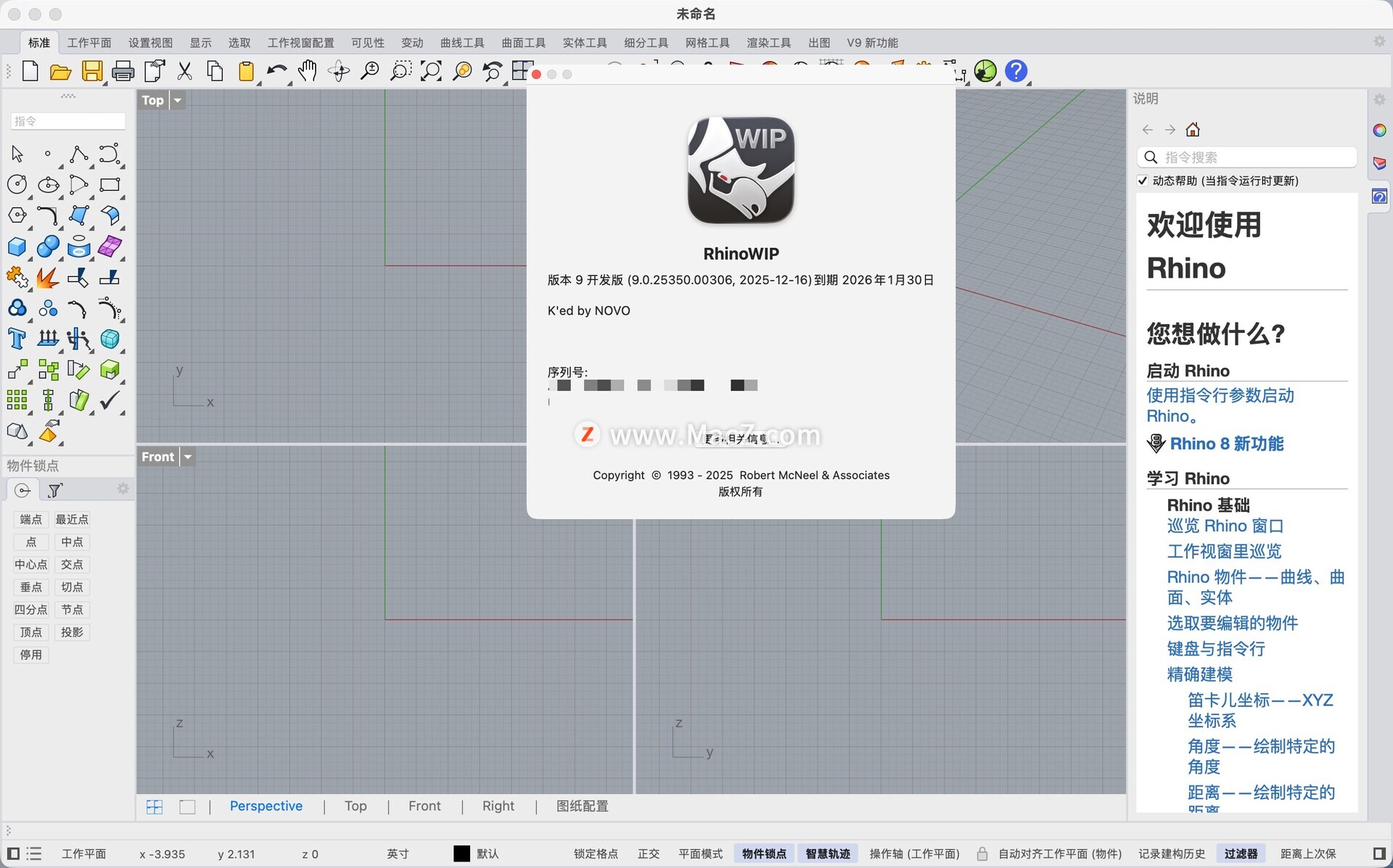Click the Save file icon
This screenshot has height=868, width=1393.
92,71
